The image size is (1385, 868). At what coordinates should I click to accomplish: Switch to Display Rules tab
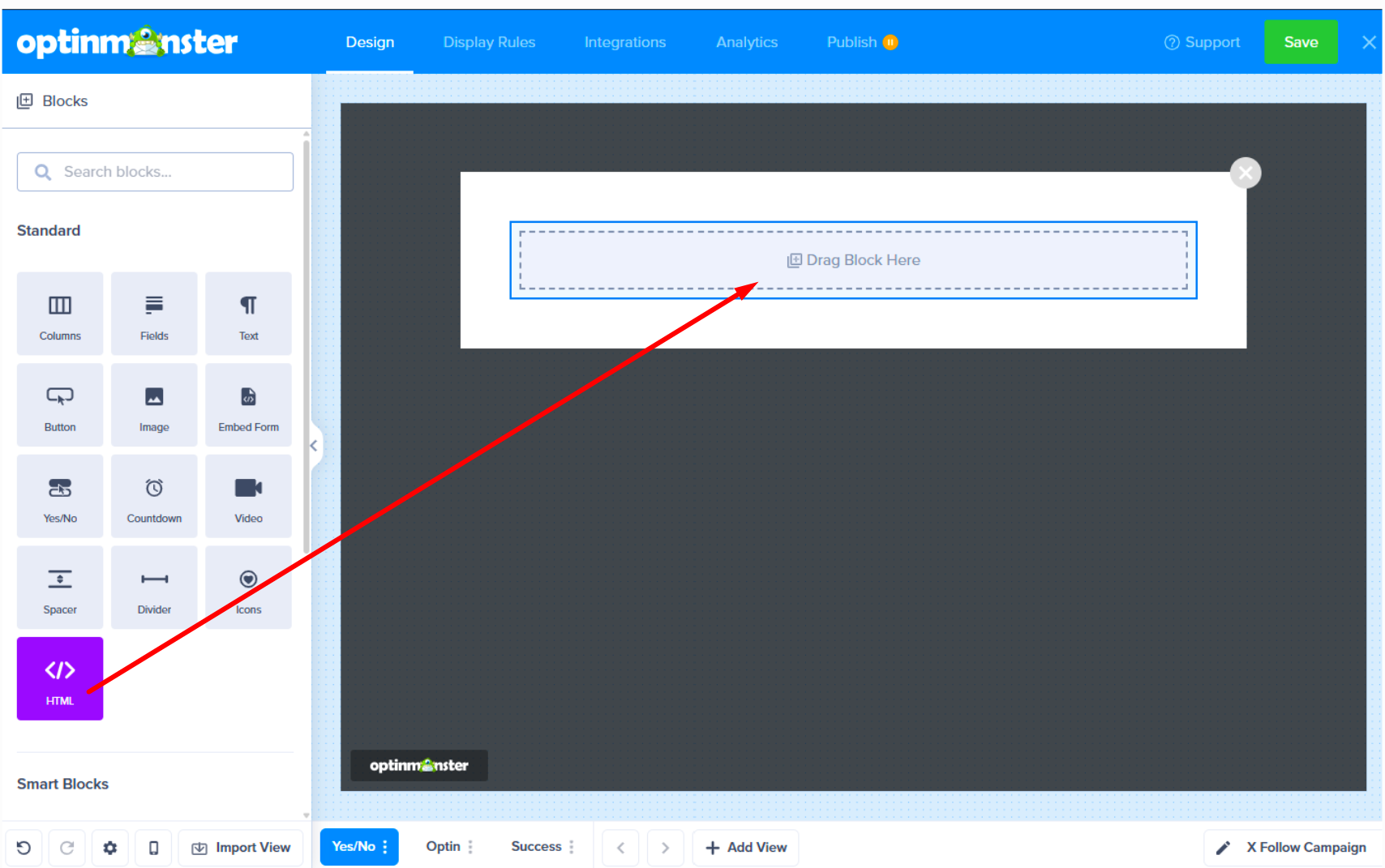pyautogui.click(x=489, y=42)
